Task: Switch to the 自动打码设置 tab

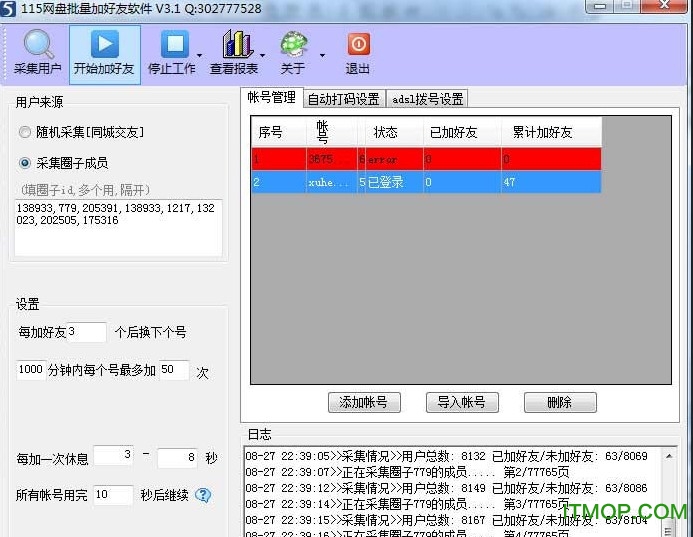Action: pos(343,99)
